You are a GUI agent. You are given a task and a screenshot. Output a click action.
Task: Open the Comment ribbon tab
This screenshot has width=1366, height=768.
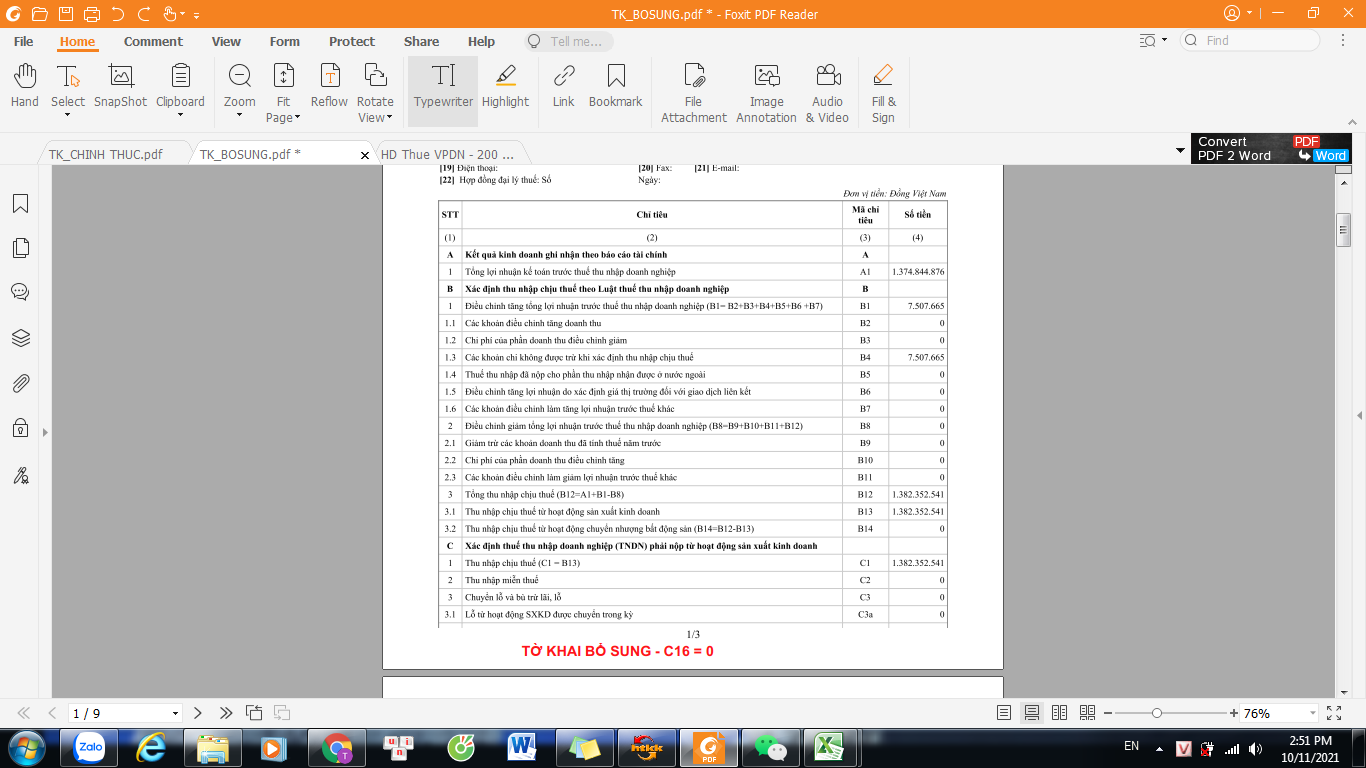tap(153, 42)
